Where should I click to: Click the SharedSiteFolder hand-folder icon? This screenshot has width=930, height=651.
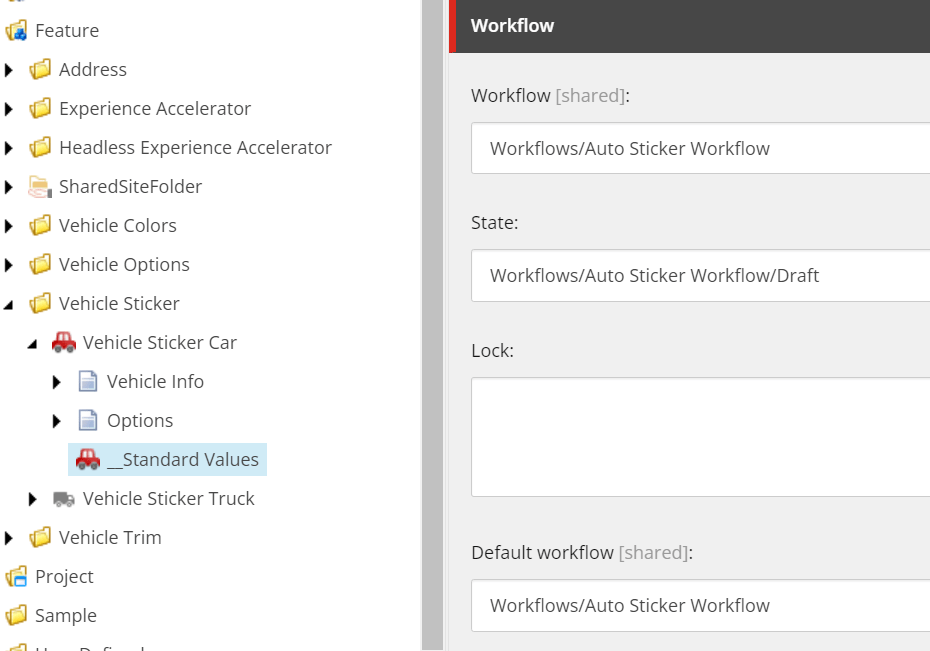coord(40,187)
